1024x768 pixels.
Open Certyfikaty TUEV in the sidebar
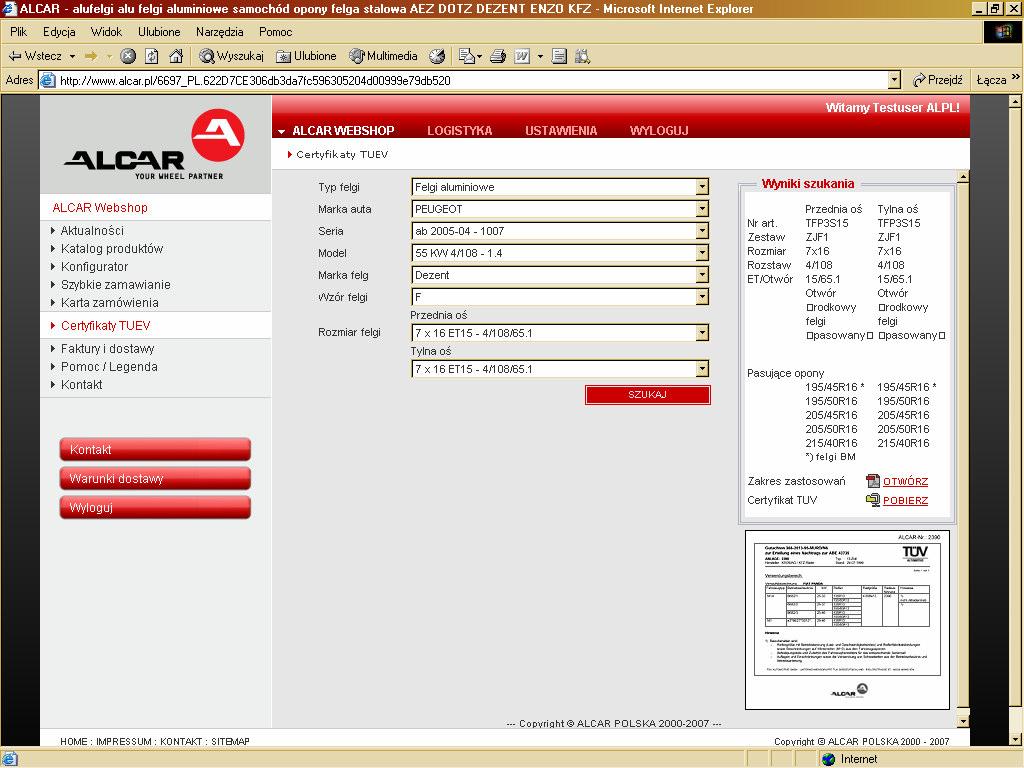pyautogui.click(x=105, y=326)
